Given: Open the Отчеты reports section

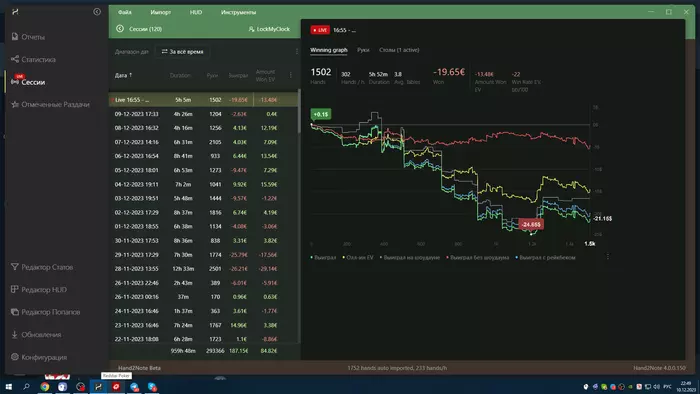Looking at the screenshot, I should pos(28,37).
